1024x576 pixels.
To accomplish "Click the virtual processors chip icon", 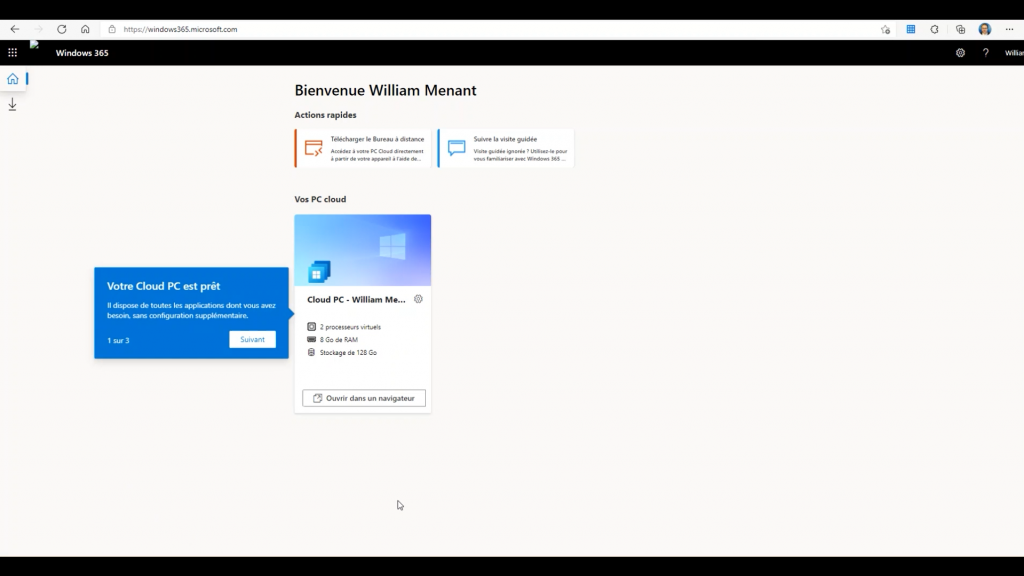I will click(312, 327).
